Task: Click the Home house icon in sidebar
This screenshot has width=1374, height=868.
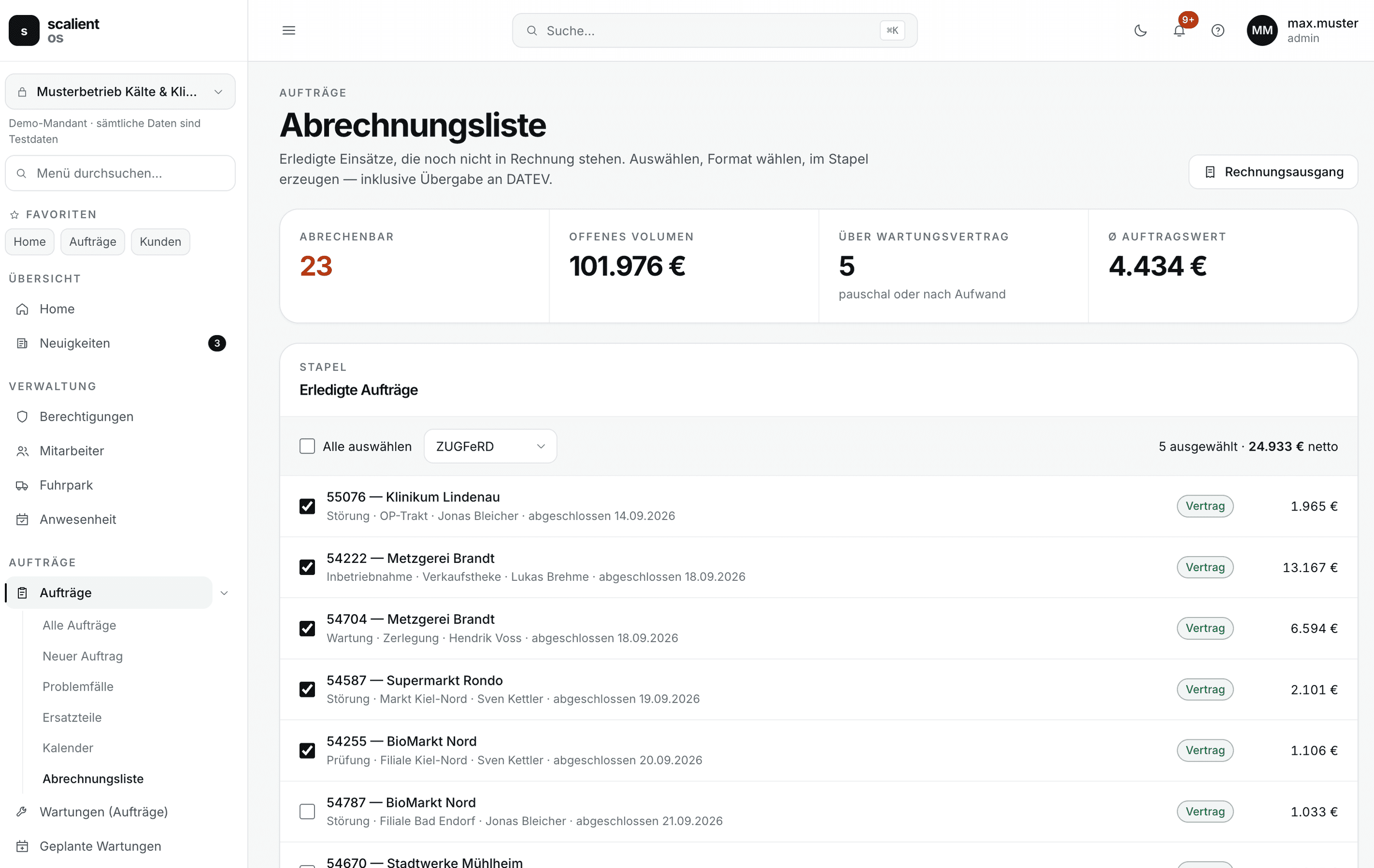Action: [22, 309]
